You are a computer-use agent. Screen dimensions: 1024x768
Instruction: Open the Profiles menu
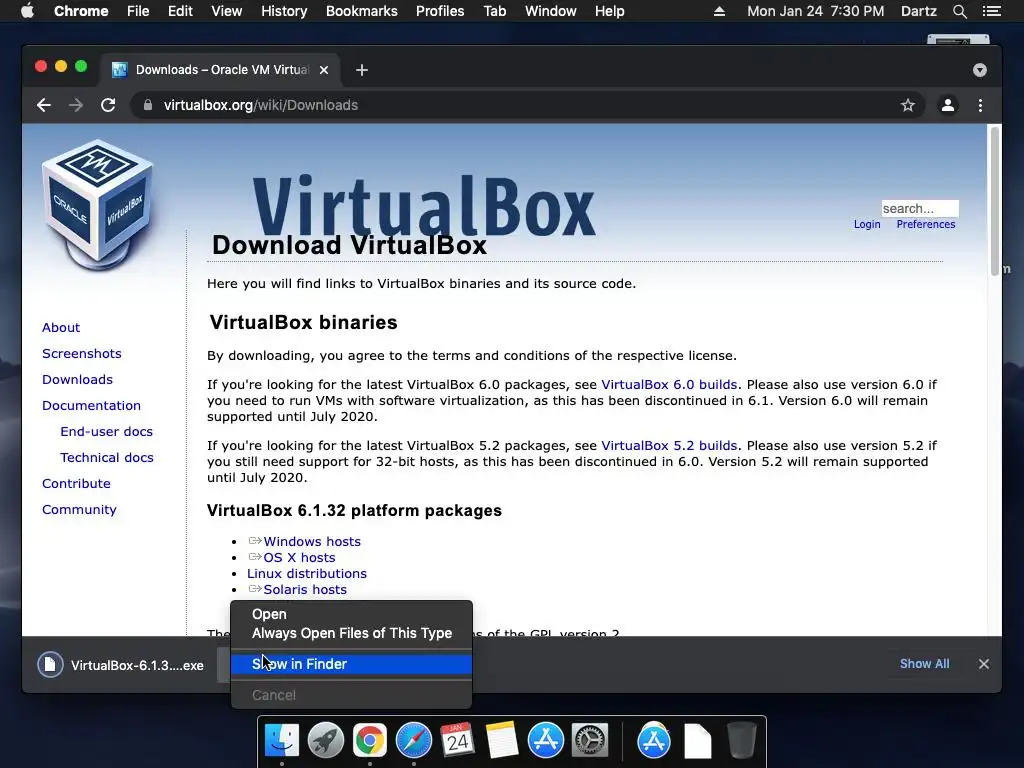coord(440,11)
